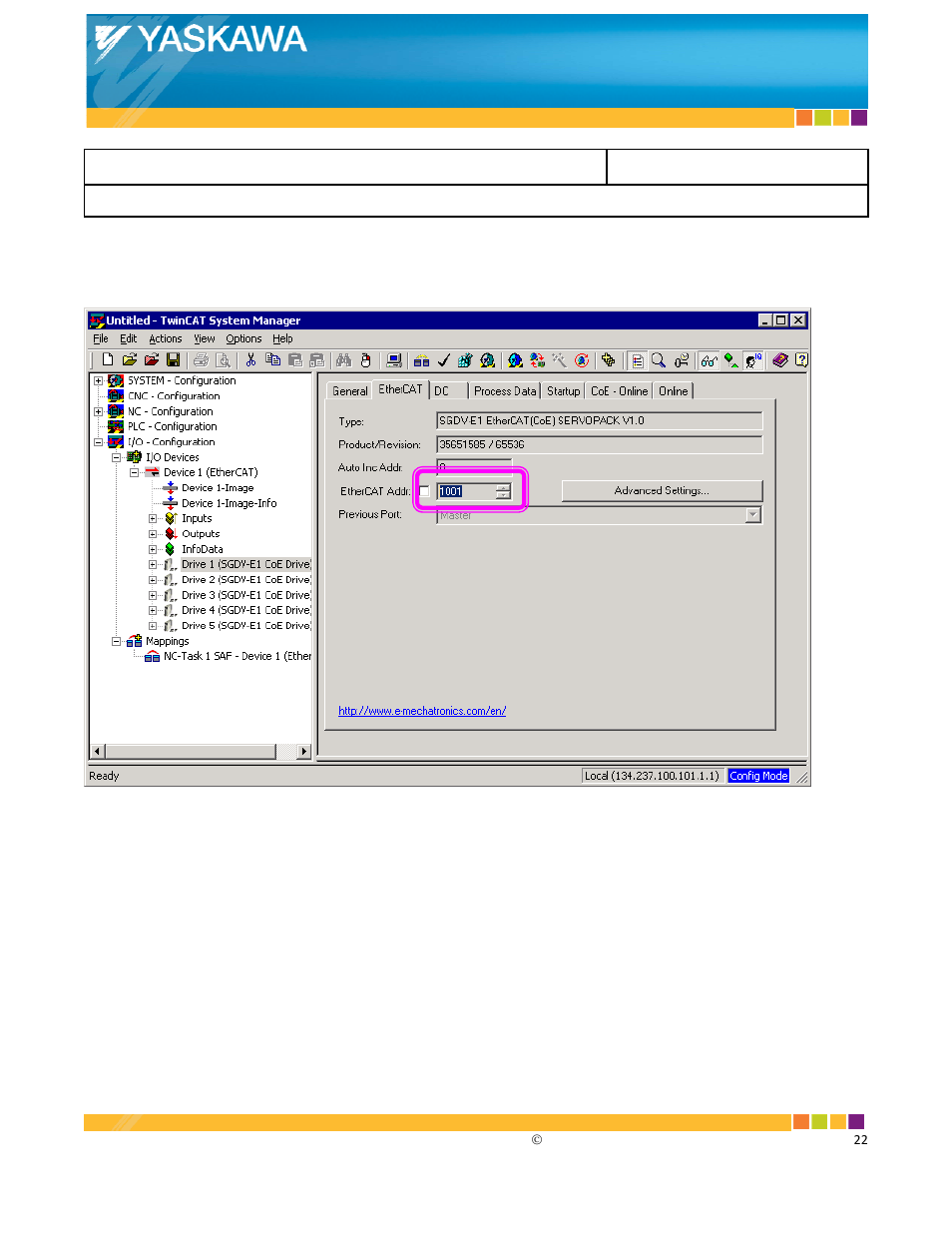Click the EtherCAT Addr spinner arrows

(x=503, y=491)
